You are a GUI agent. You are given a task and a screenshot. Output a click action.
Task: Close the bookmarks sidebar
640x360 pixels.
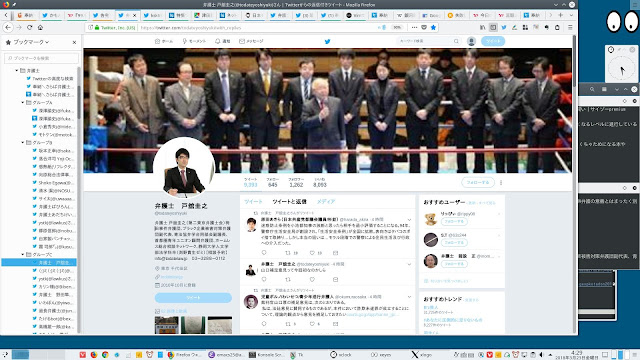pyautogui.click(x=74, y=42)
